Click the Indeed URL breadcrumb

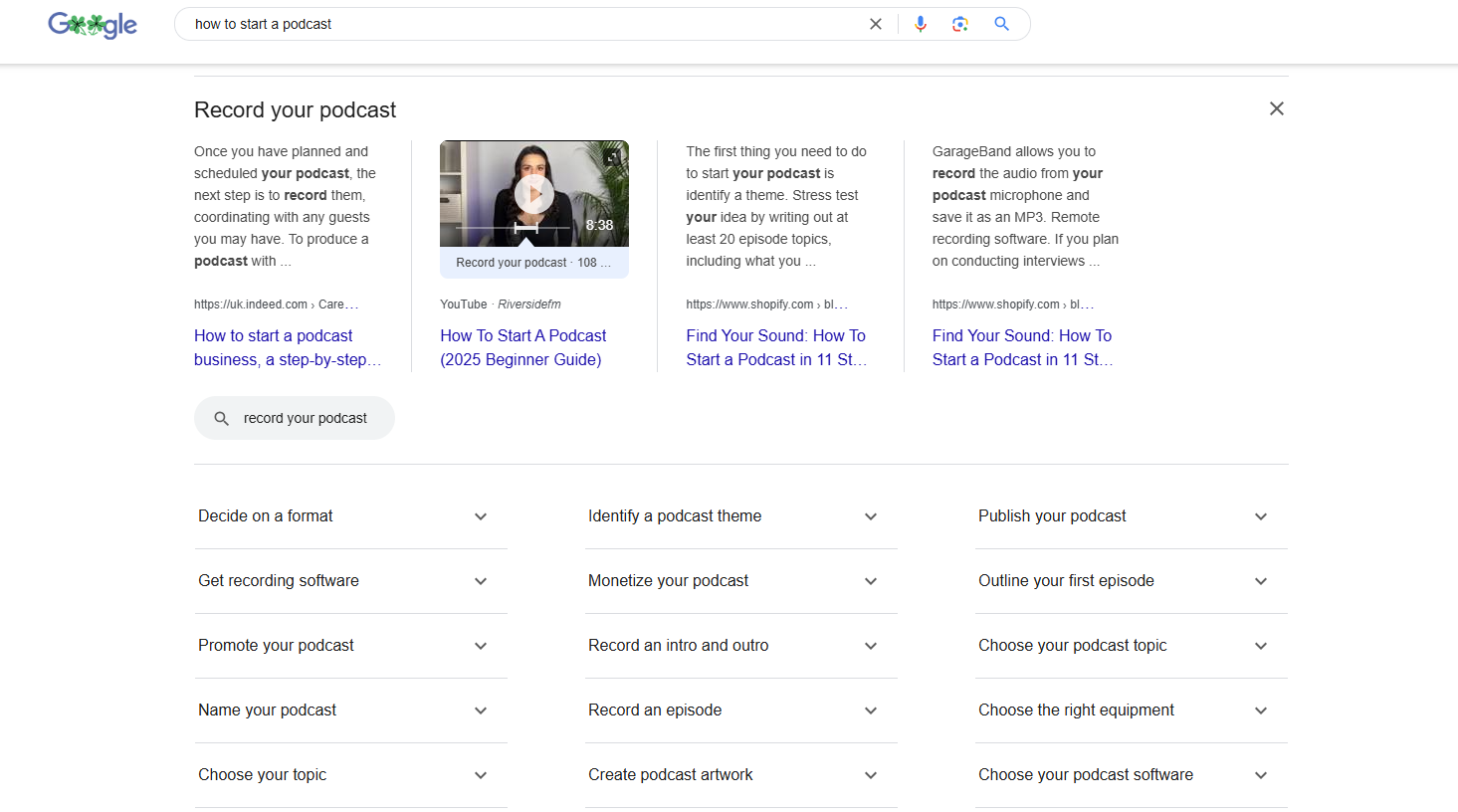pyautogui.click(x=276, y=304)
